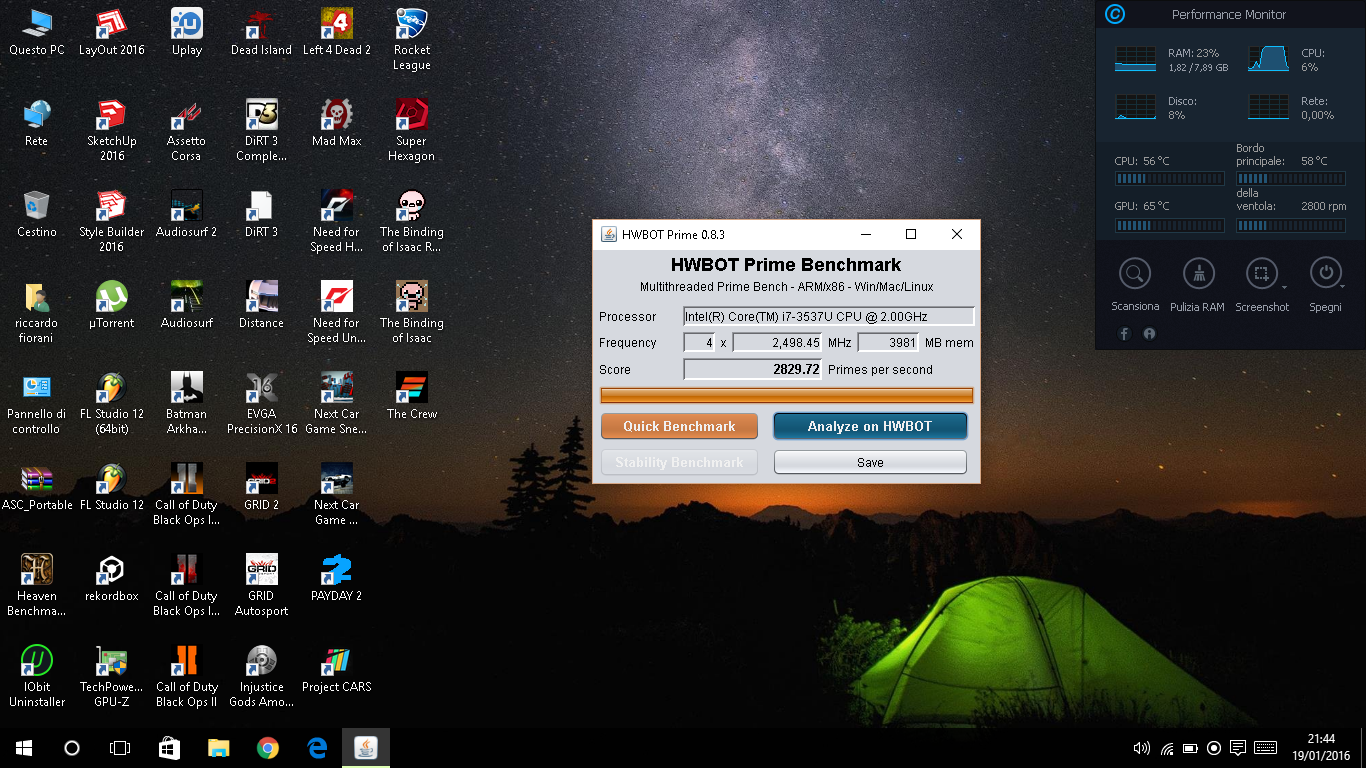Select the Cestino recycle bin

click(x=37, y=214)
